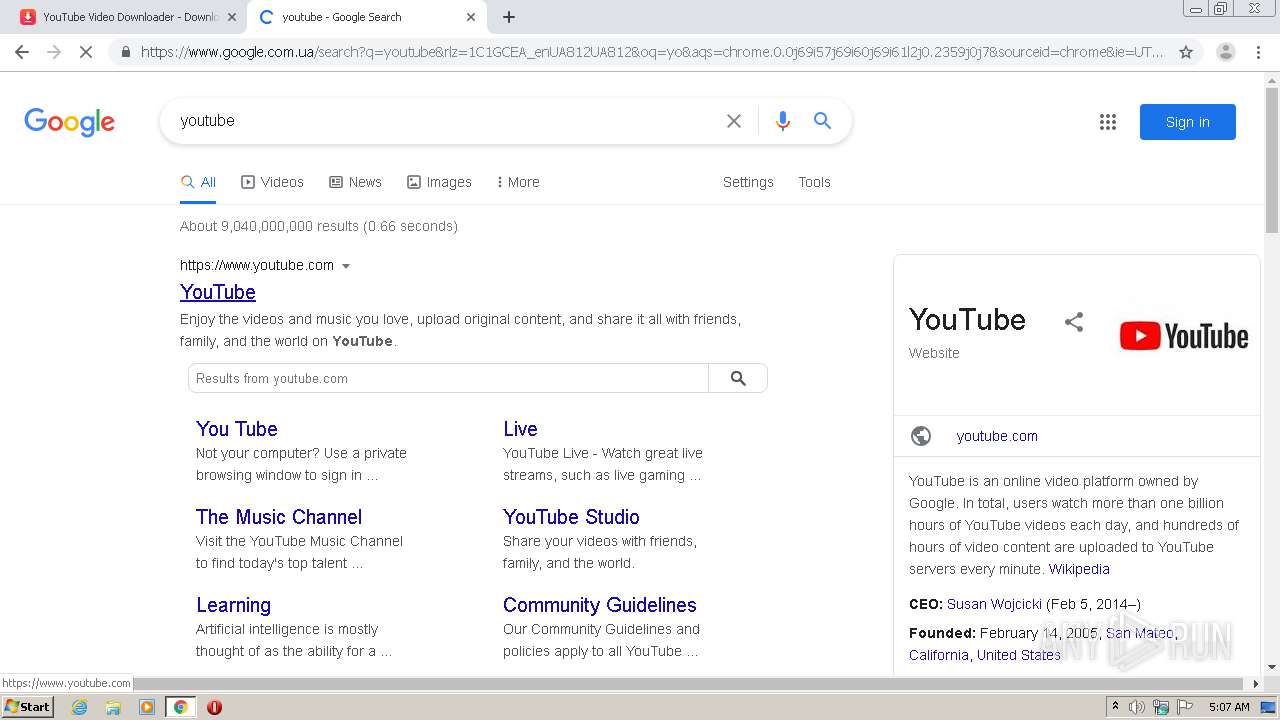Open the Tools options
This screenshot has height=720, width=1280.
tap(814, 182)
